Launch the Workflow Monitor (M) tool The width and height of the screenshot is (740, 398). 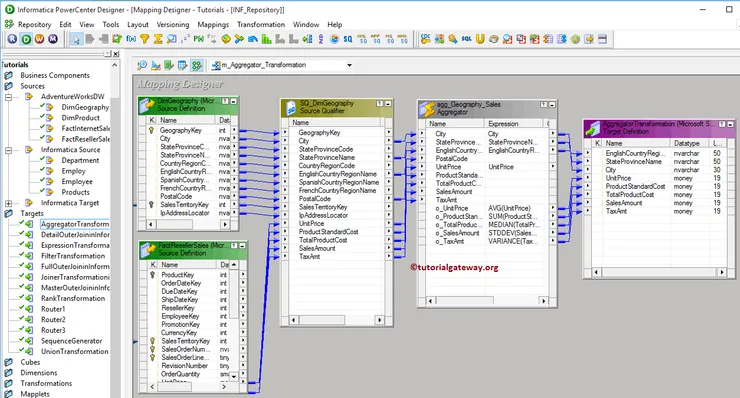[x=53, y=39]
